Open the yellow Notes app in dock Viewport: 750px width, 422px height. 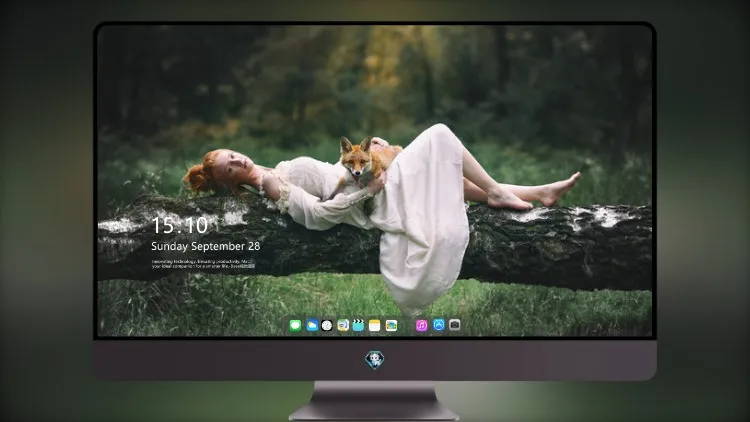(x=375, y=325)
